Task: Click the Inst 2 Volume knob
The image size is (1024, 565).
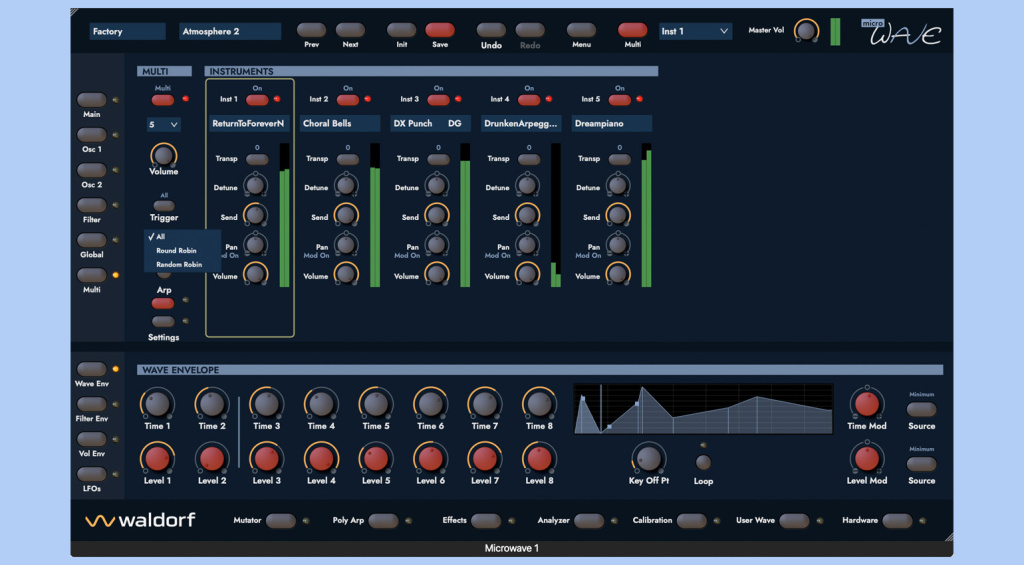Action: tap(346, 274)
